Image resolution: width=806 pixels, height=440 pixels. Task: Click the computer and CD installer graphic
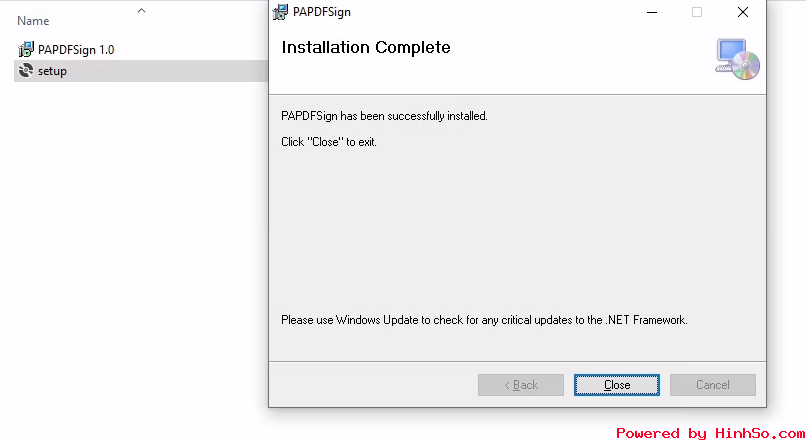click(737, 59)
